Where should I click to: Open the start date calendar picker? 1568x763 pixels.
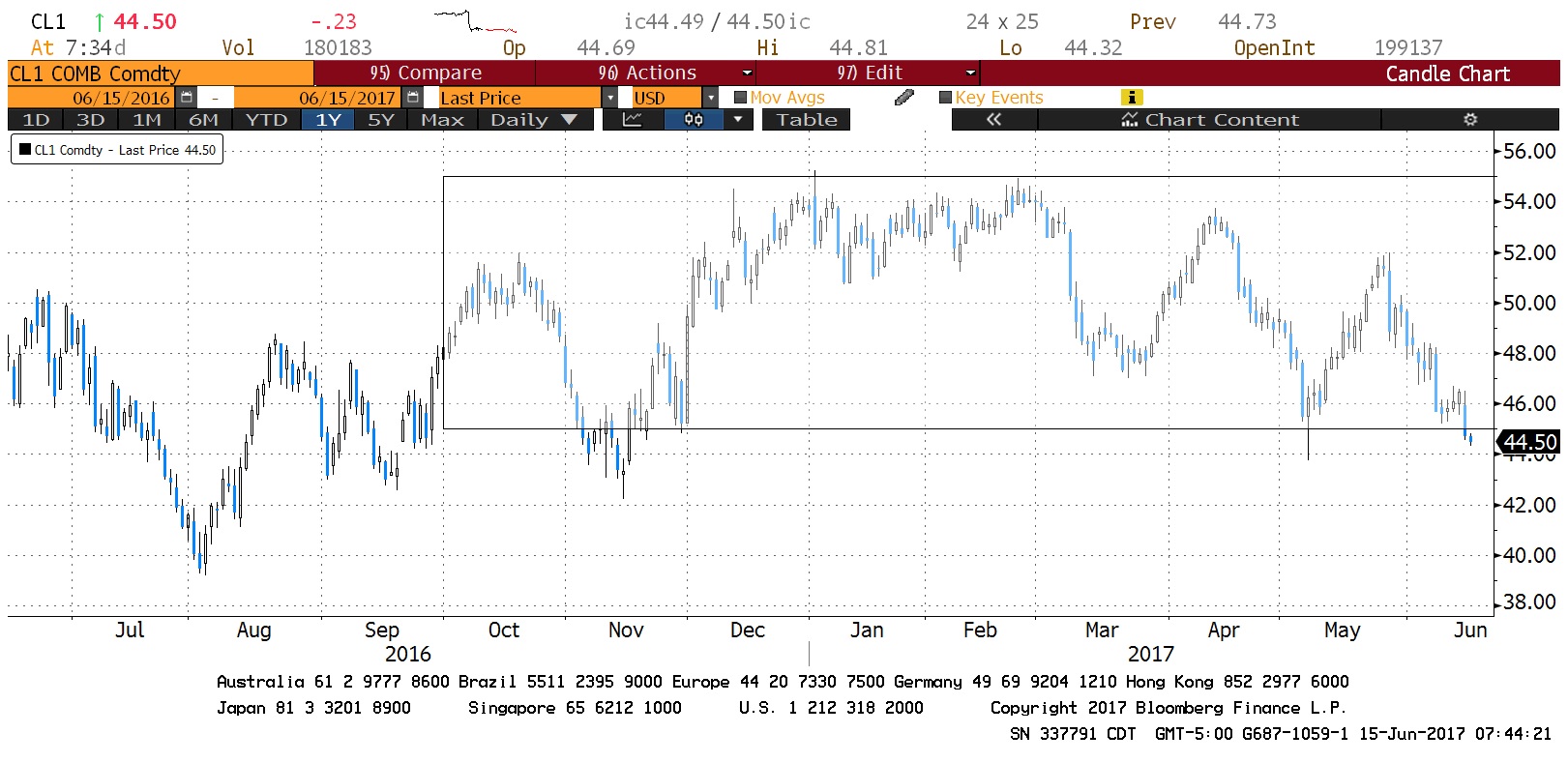[x=187, y=98]
